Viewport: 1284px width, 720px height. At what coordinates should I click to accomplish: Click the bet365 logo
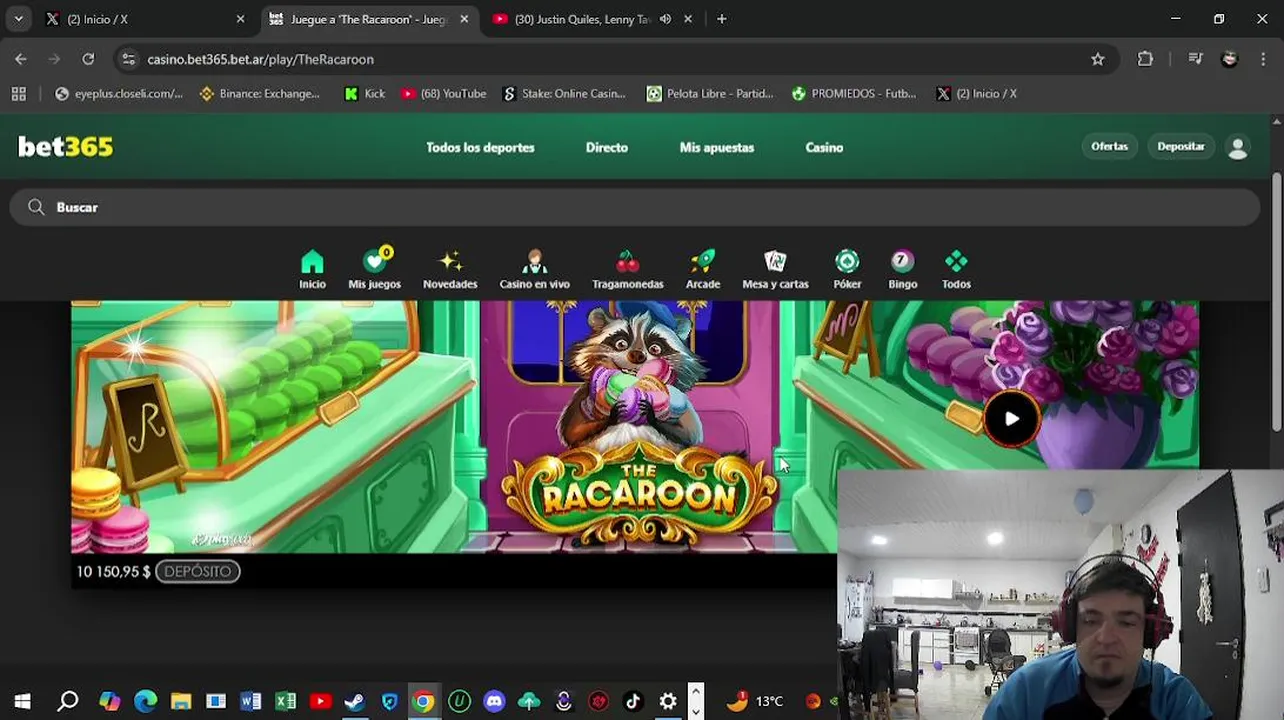(x=66, y=147)
